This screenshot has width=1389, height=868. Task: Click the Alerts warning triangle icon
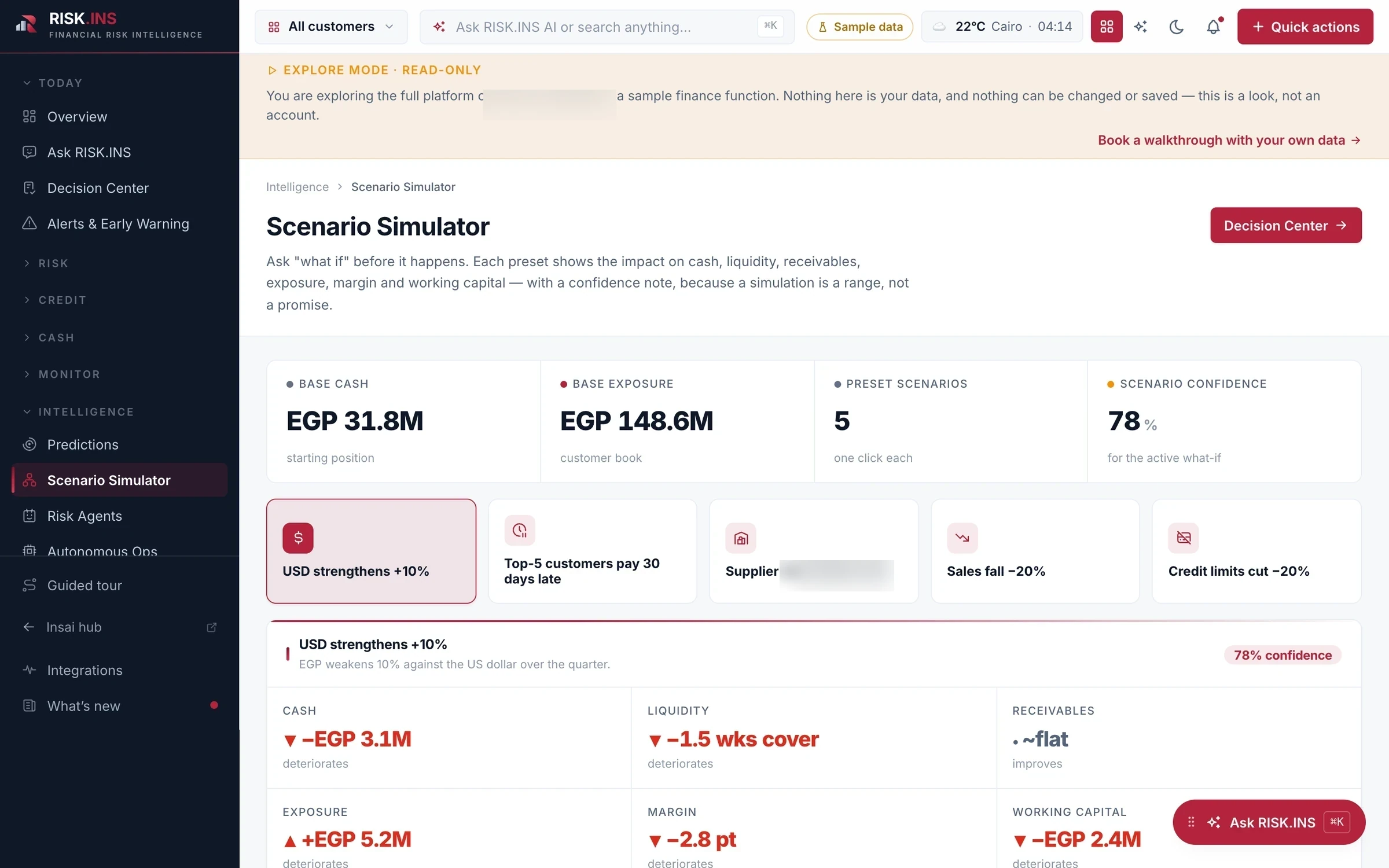[30, 223]
